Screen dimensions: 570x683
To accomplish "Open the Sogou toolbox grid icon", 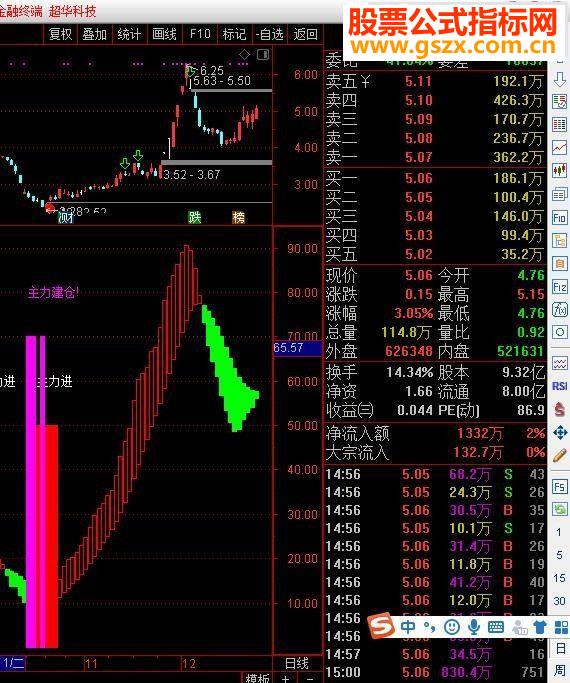I will (562, 627).
